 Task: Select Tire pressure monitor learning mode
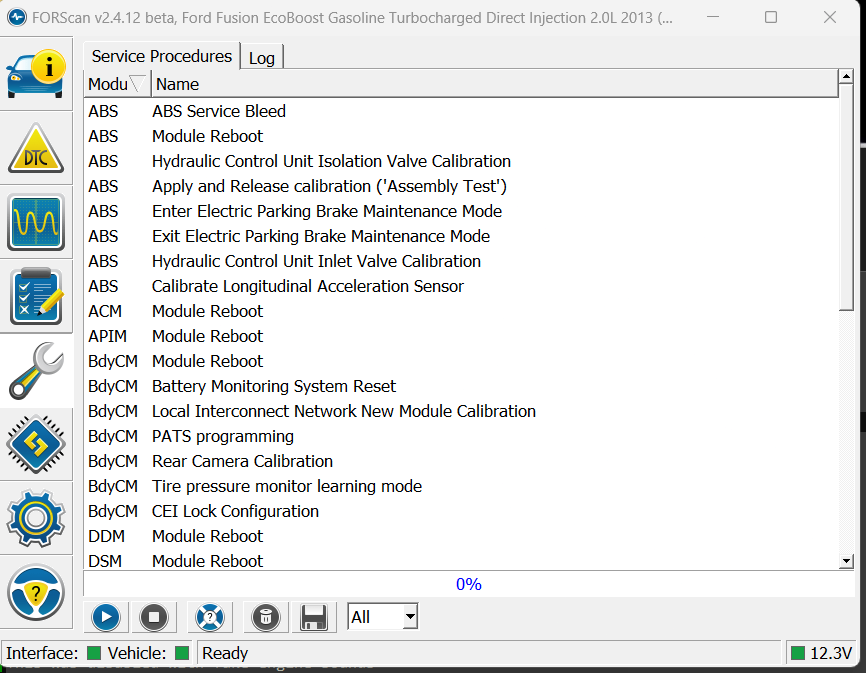click(461, 486)
